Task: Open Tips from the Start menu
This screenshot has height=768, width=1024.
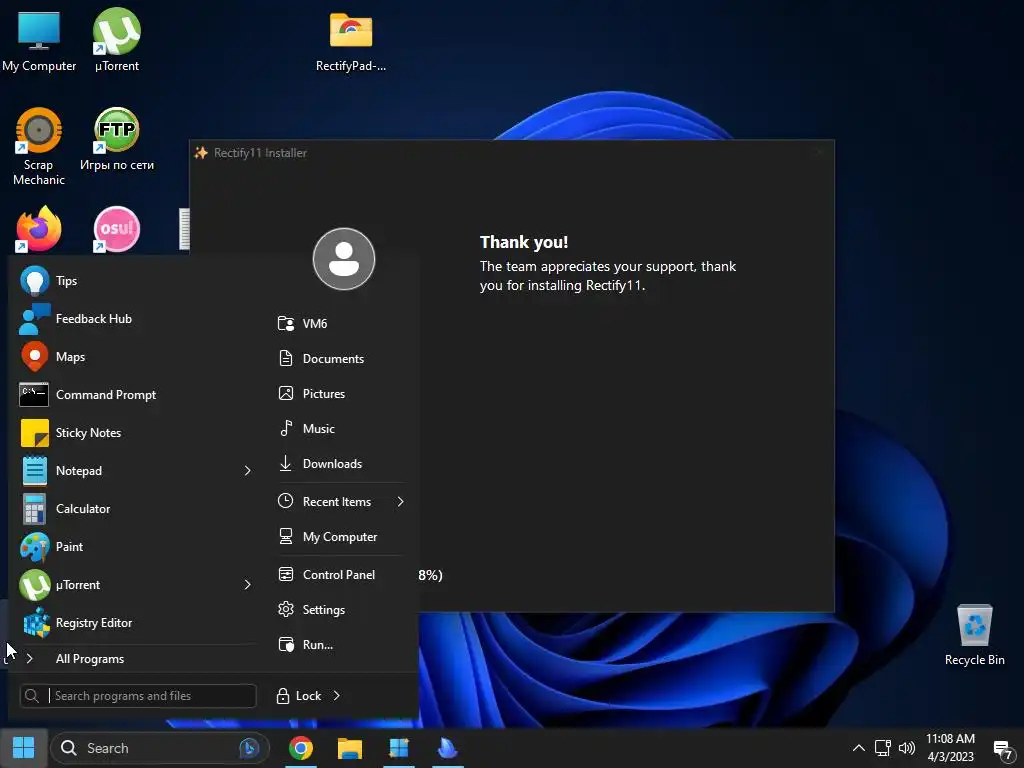Action: coord(135,281)
